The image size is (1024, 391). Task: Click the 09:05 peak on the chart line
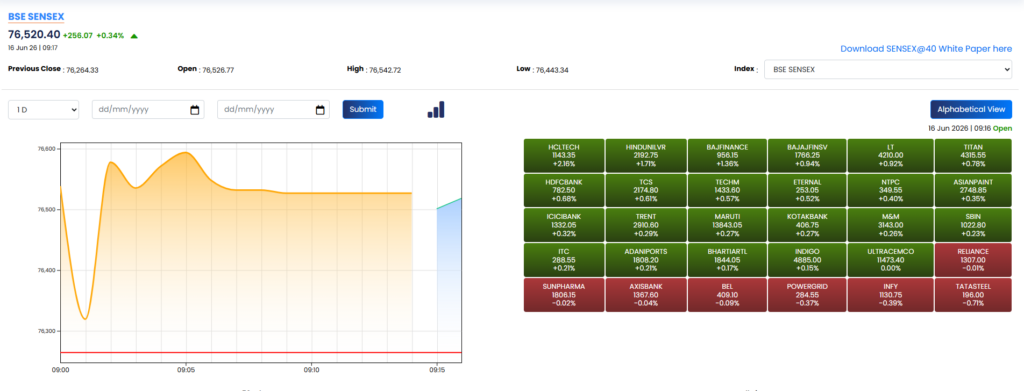coord(186,153)
